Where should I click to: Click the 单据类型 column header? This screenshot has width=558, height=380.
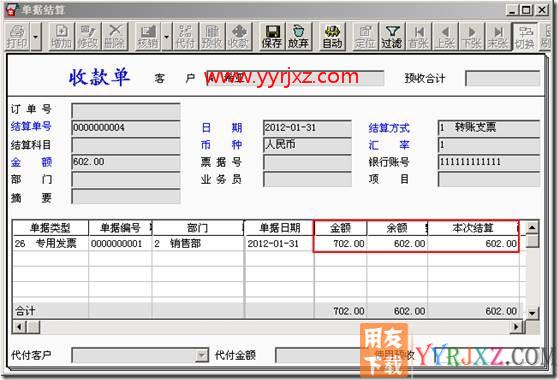50,228
